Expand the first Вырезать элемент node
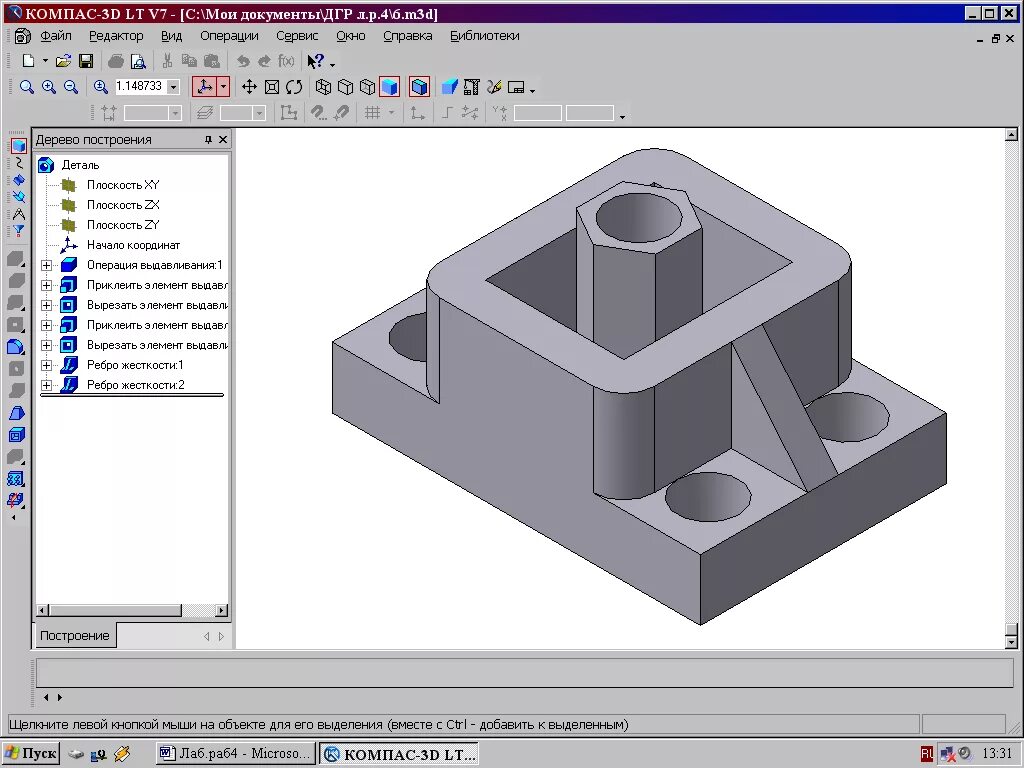Image resolution: width=1024 pixels, height=768 pixels. click(46, 305)
